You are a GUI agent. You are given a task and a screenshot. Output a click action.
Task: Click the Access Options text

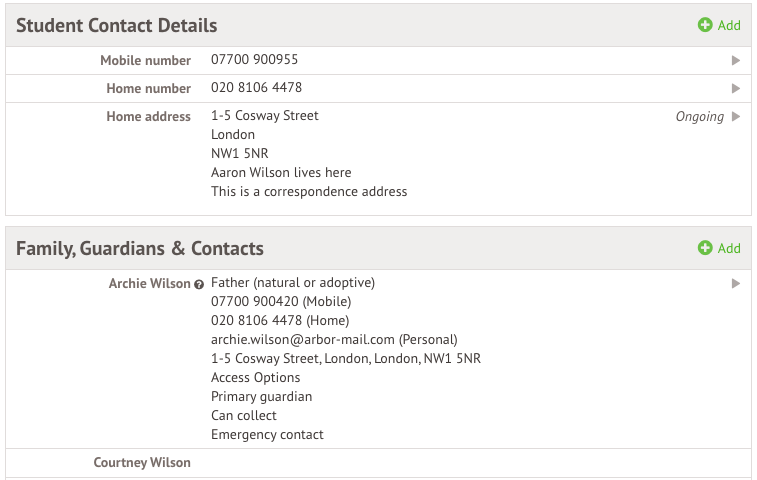click(x=255, y=378)
